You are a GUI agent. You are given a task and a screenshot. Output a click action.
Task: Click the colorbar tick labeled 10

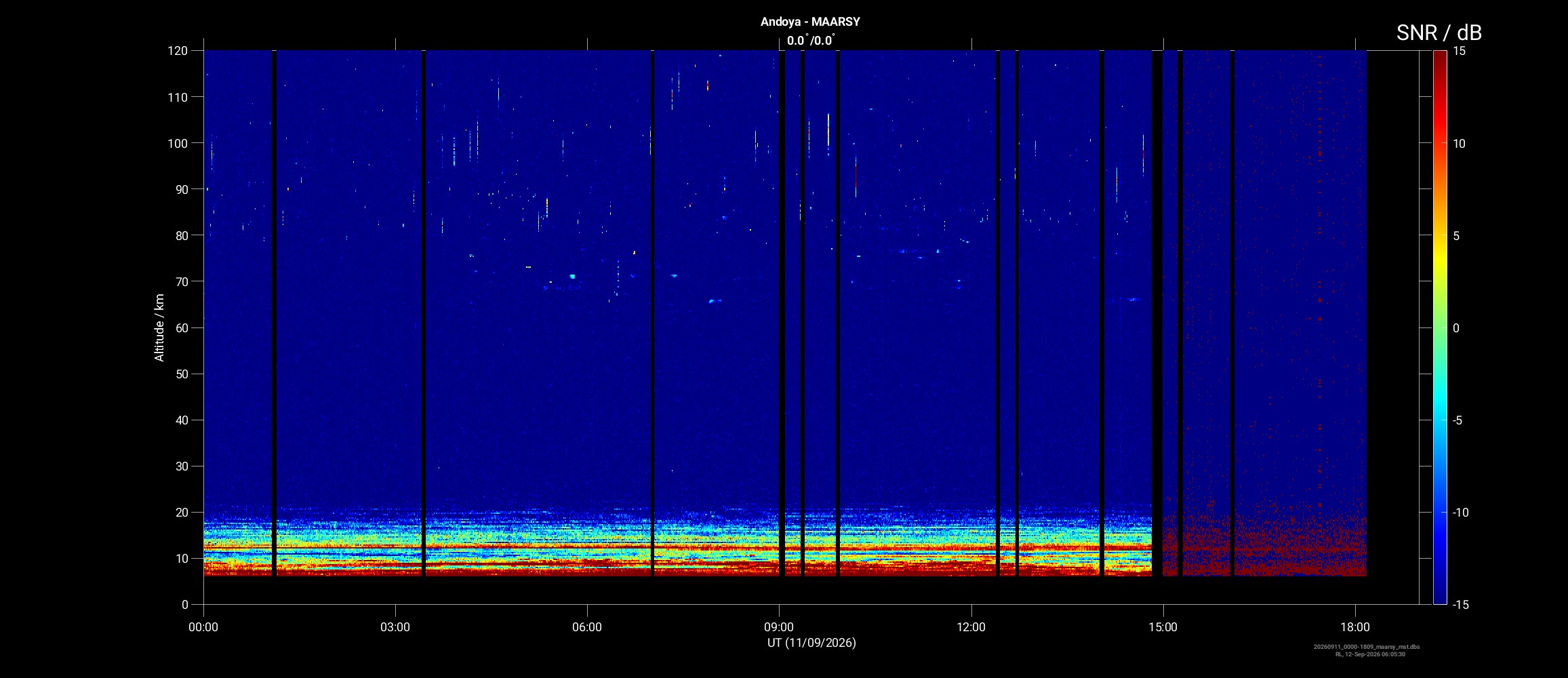(1458, 144)
